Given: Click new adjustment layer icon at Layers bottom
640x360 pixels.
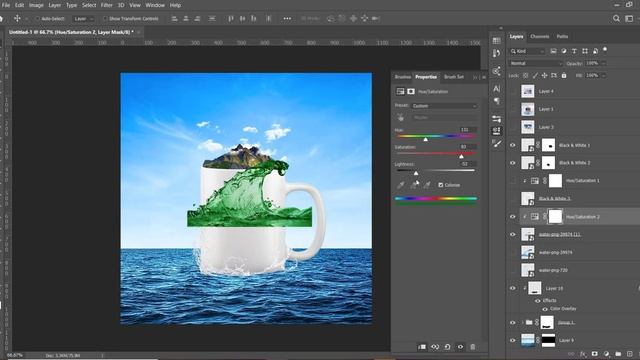Looking at the screenshot, I should [x=607, y=354].
